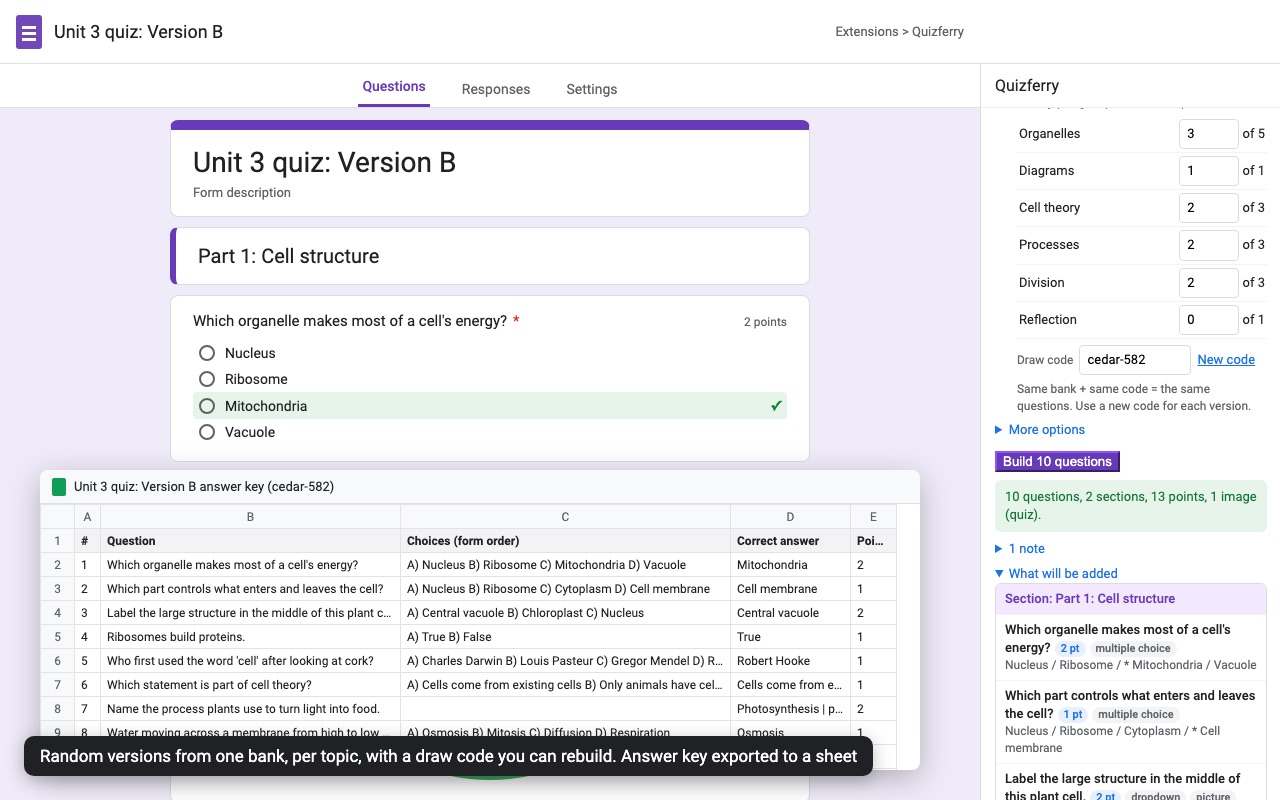Click the Form description text
The width and height of the screenshot is (1280, 800).
(x=242, y=193)
